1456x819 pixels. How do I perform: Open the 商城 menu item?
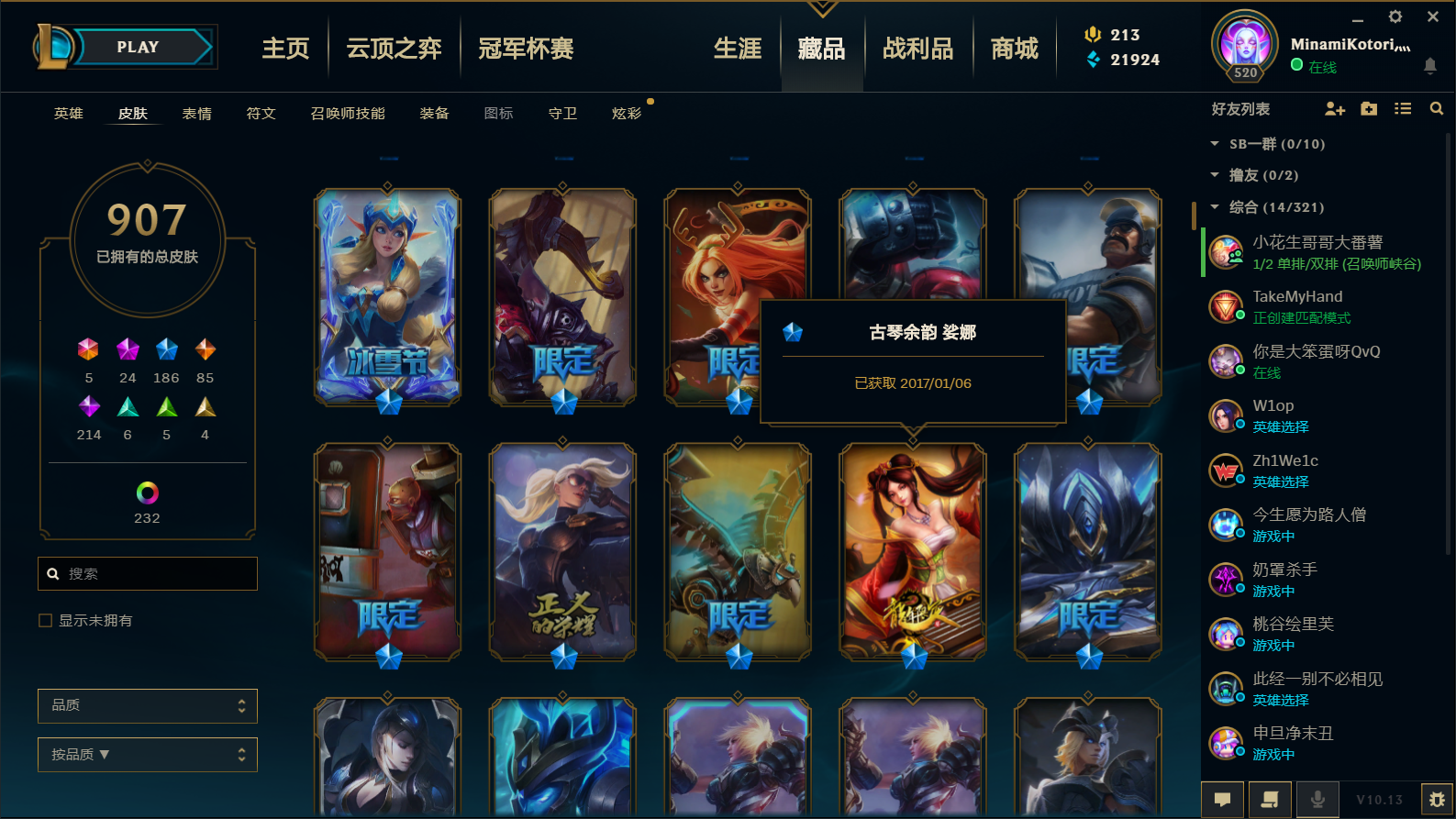1015,49
